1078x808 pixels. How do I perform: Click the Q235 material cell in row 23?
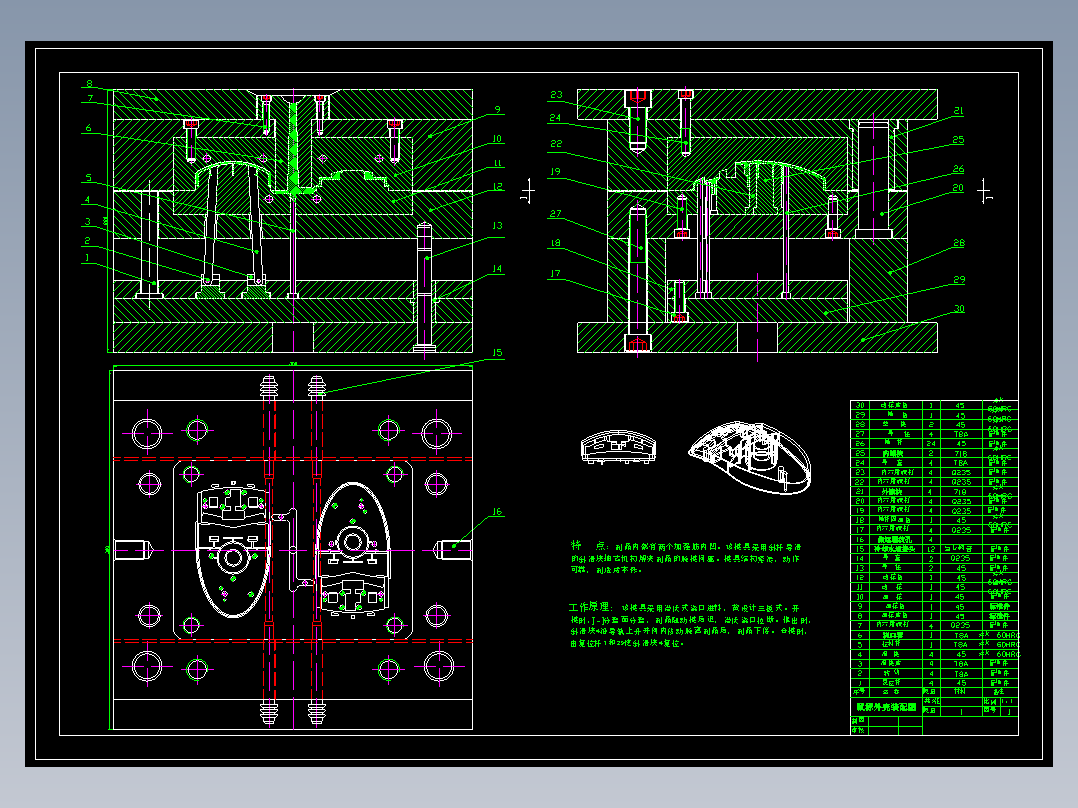click(961, 472)
